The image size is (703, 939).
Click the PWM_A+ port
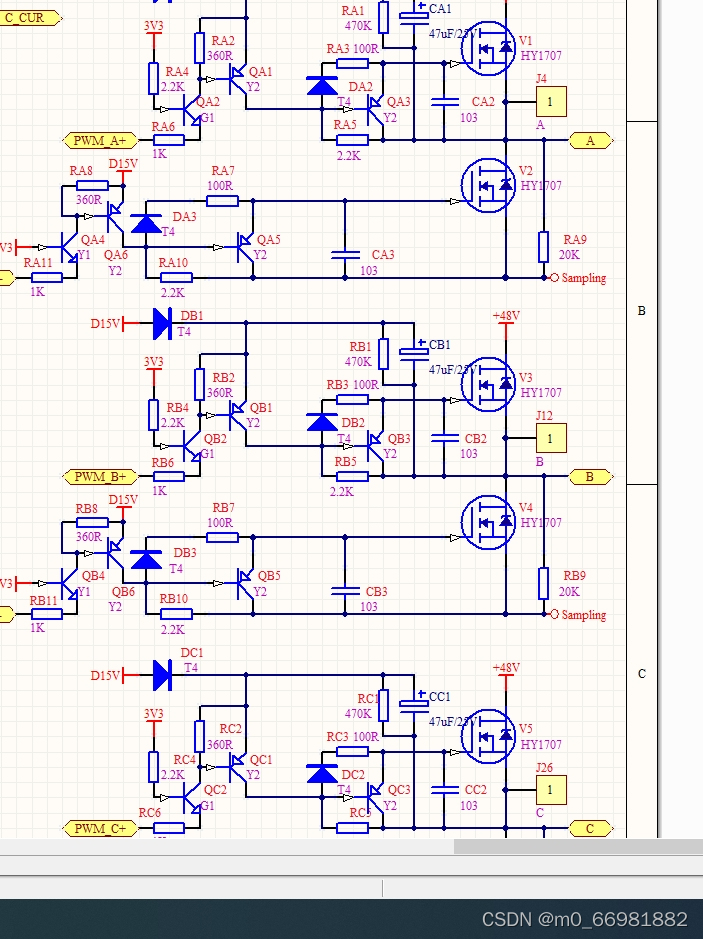pyautogui.click(x=100, y=141)
